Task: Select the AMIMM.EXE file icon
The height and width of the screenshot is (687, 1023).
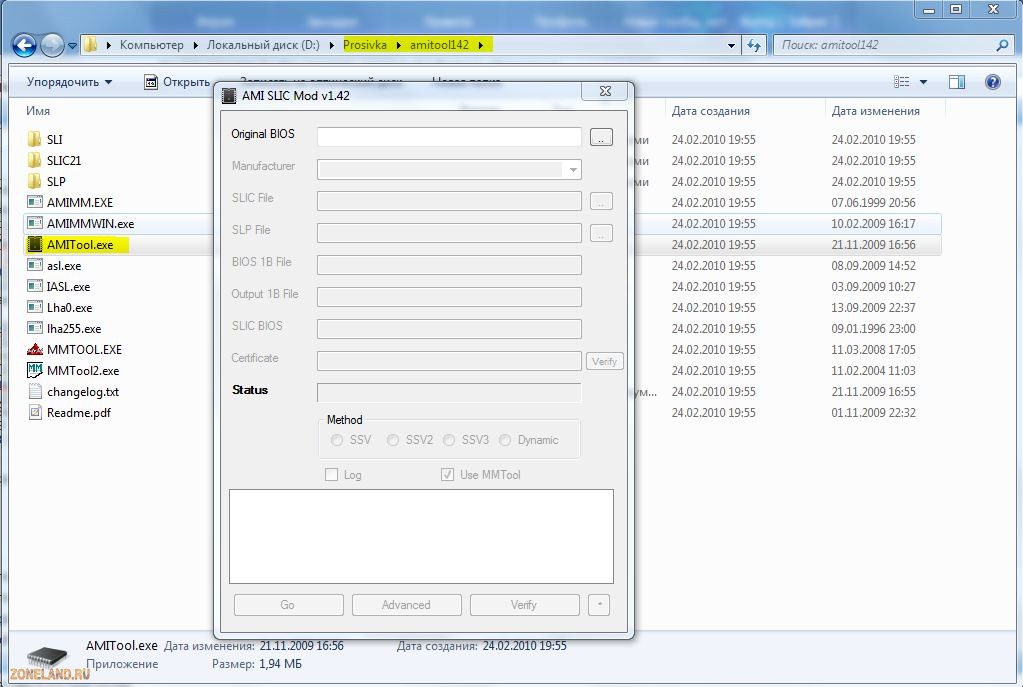Action: 35,202
